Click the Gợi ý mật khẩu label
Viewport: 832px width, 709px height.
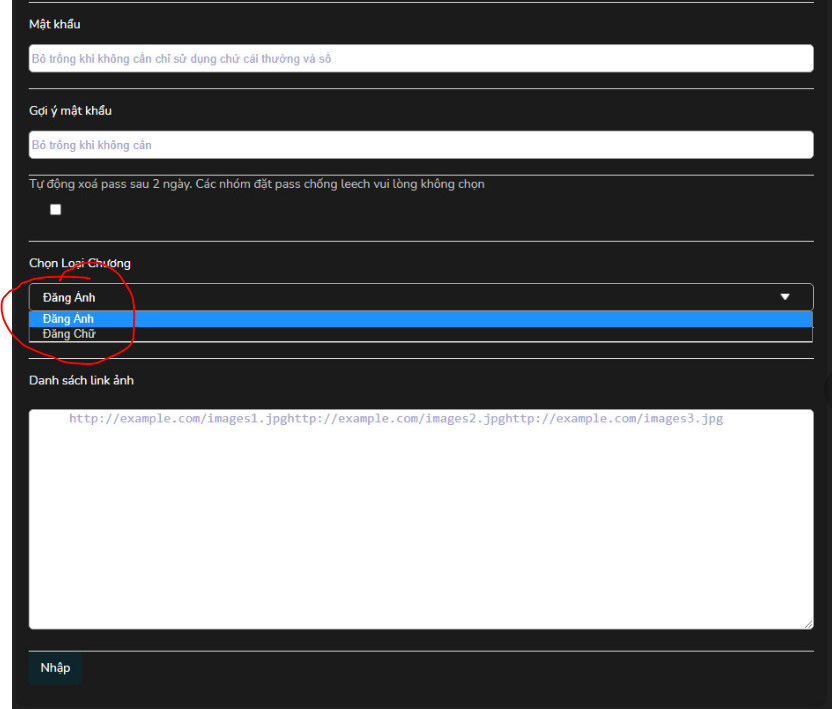pyautogui.click(x=70, y=110)
